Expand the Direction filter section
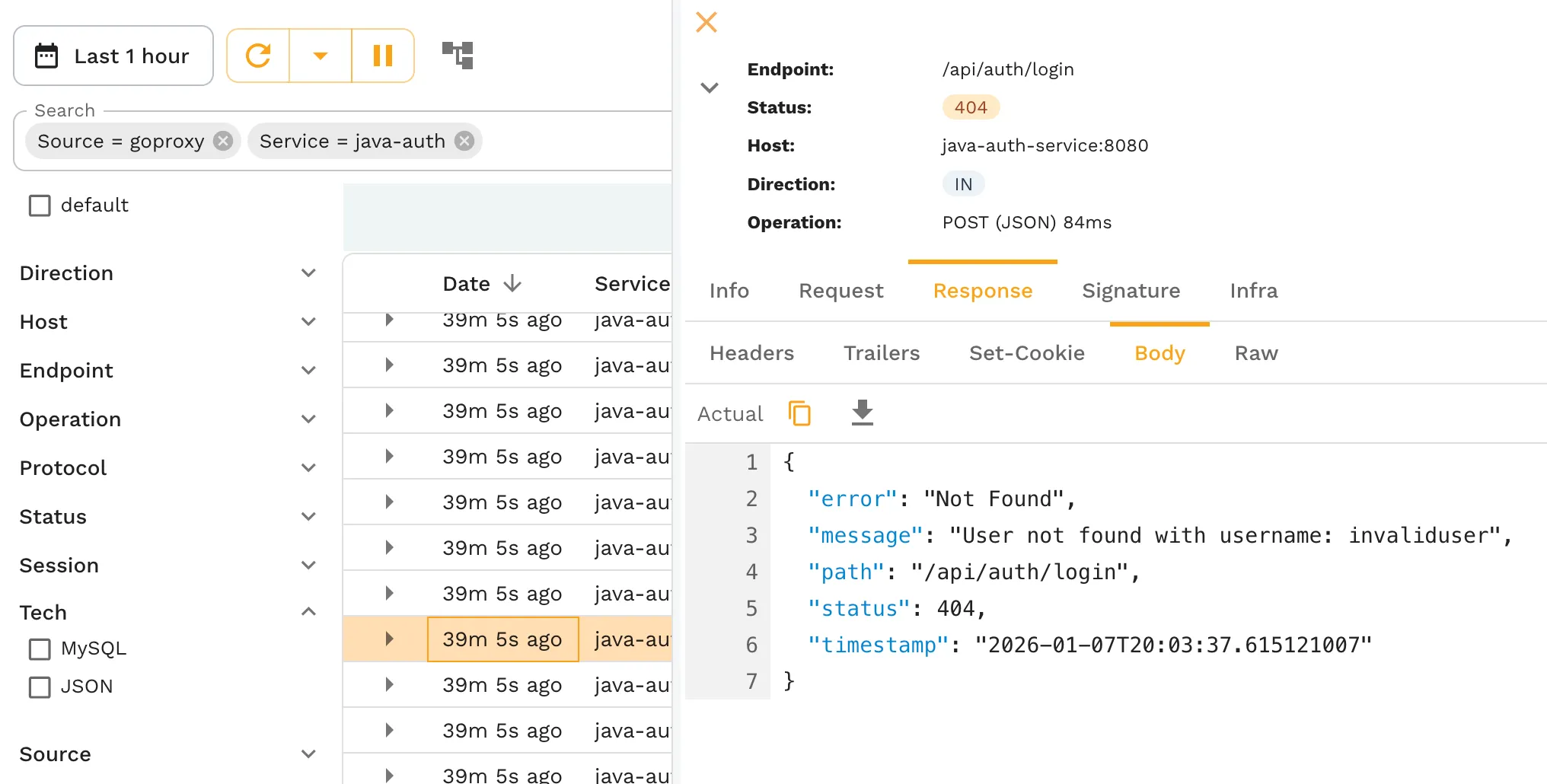 coord(308,272)
